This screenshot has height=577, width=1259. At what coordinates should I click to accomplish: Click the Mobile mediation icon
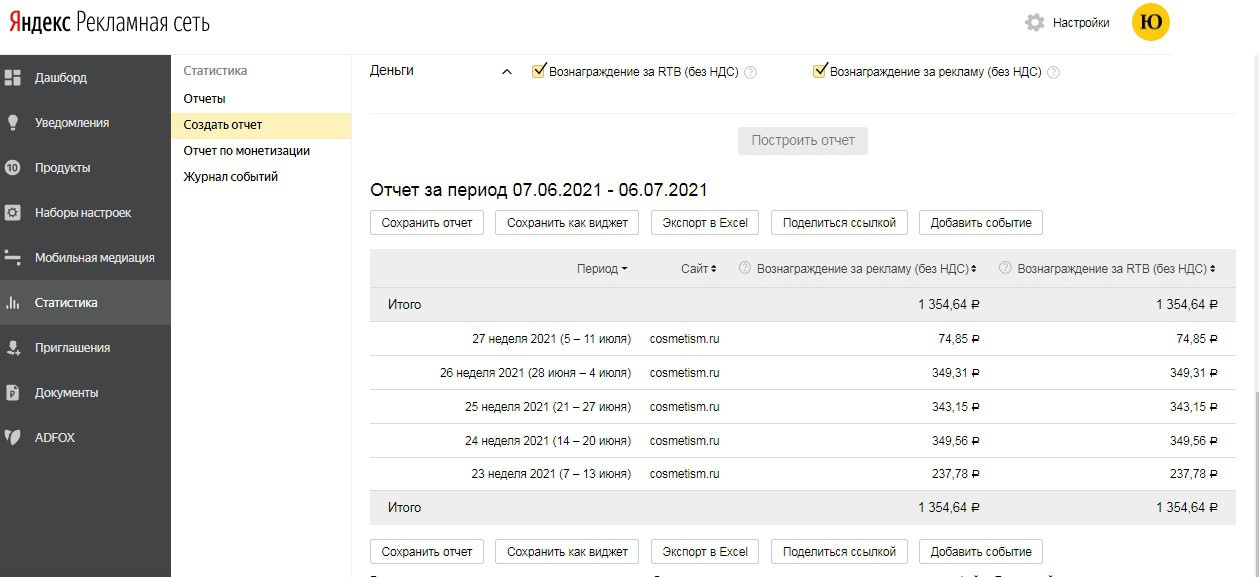click(13, 257)
